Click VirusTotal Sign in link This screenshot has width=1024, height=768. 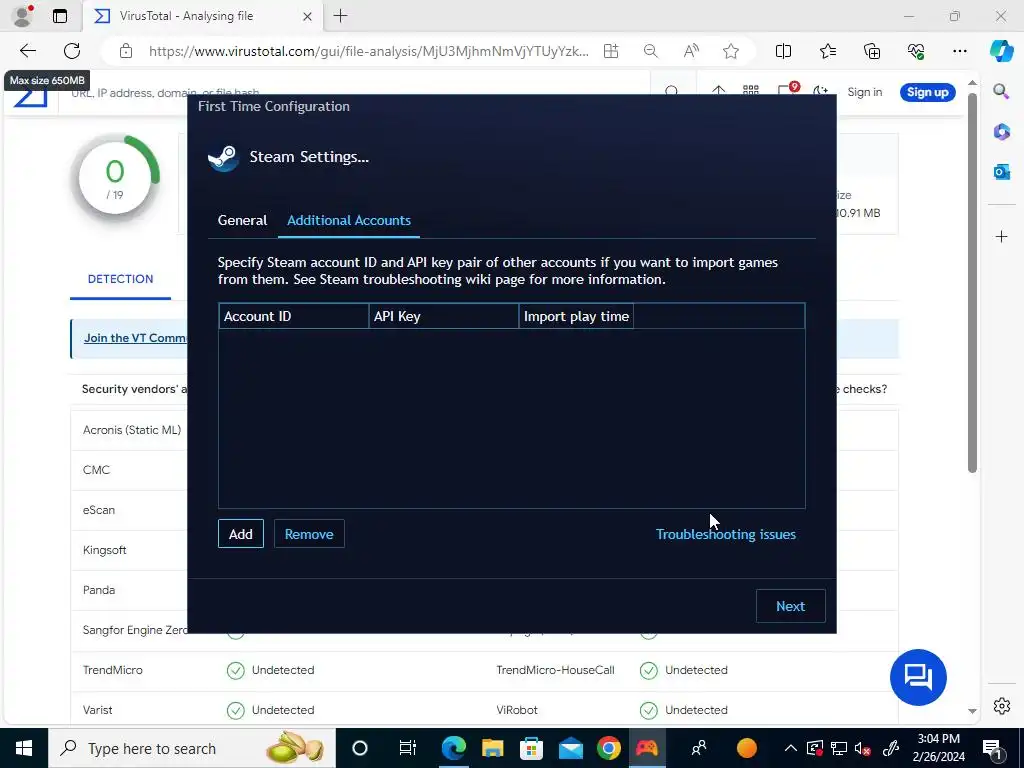(864, 92)
